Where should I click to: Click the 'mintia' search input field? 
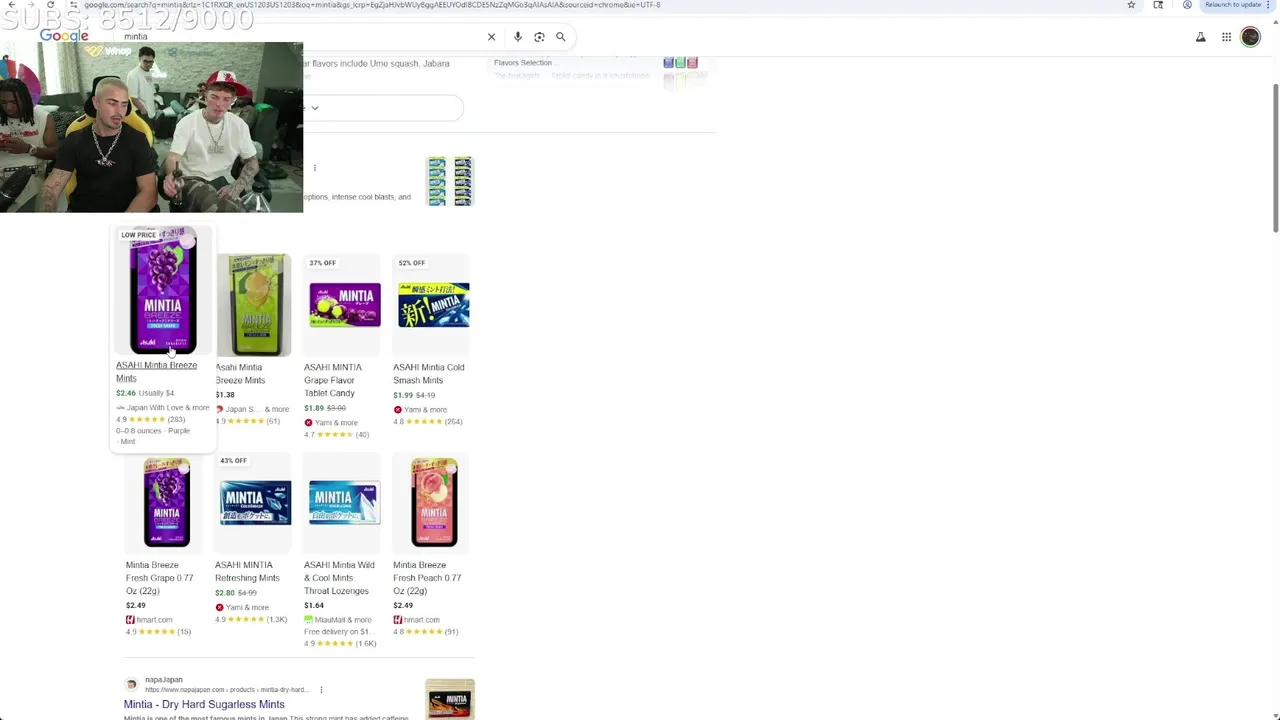pyautogui.click(x=300, y=37)
